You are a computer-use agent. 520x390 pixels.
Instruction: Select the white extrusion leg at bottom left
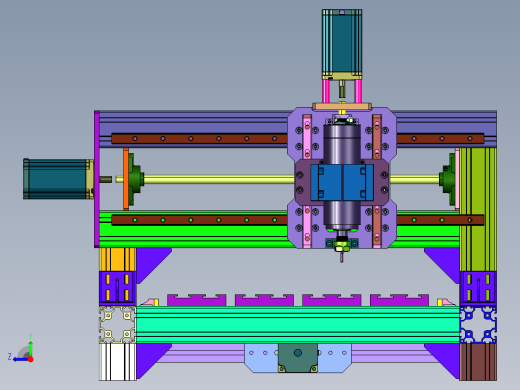click(118, 362)
